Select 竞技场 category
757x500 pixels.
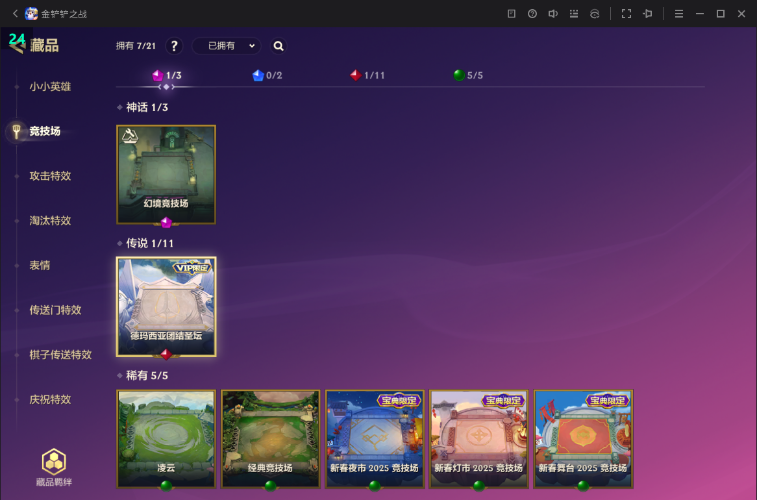[45, 131]
